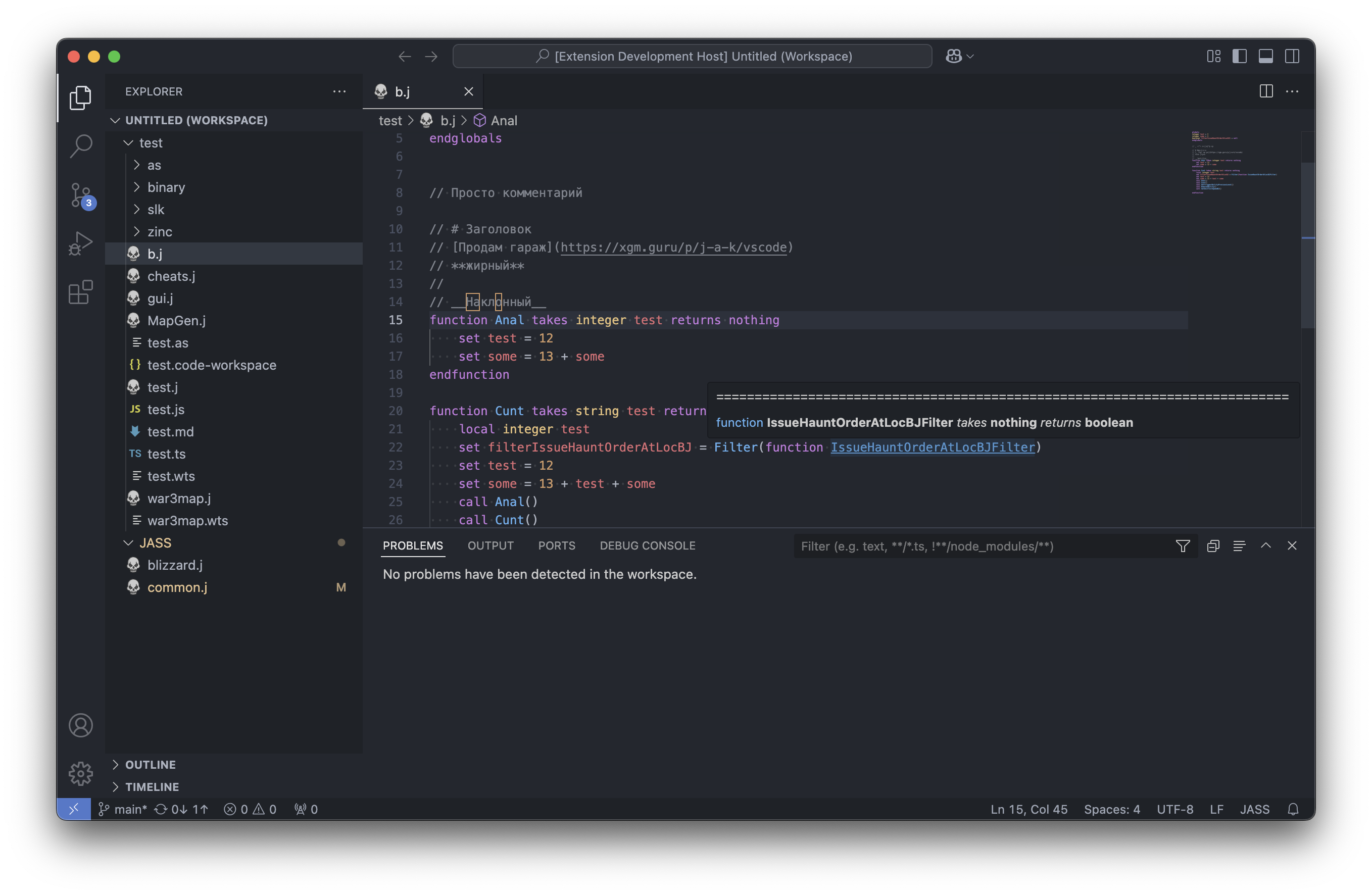Split the editor to the right
The height and width of the screenshot is (895, 1372).
point(1266,91)
